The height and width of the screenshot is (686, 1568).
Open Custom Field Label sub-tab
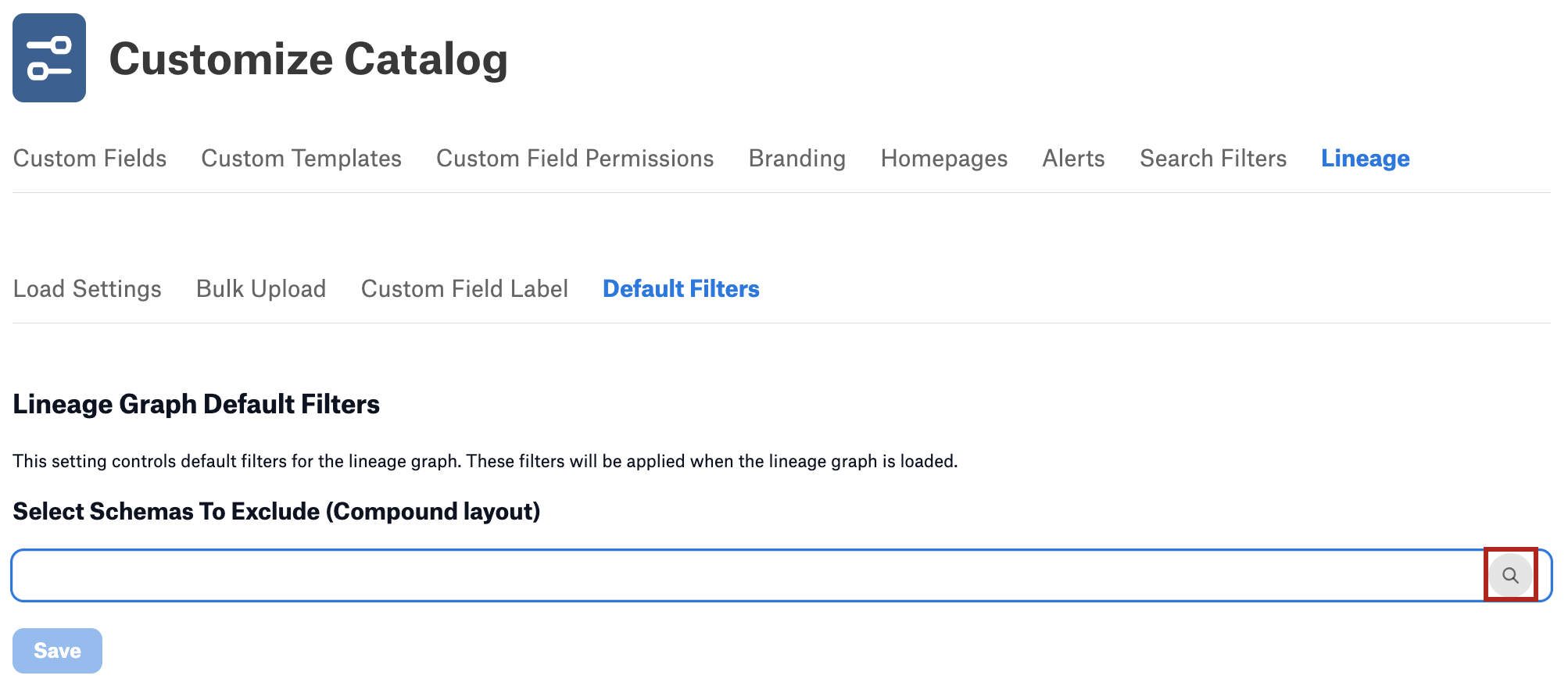(464, 289)
